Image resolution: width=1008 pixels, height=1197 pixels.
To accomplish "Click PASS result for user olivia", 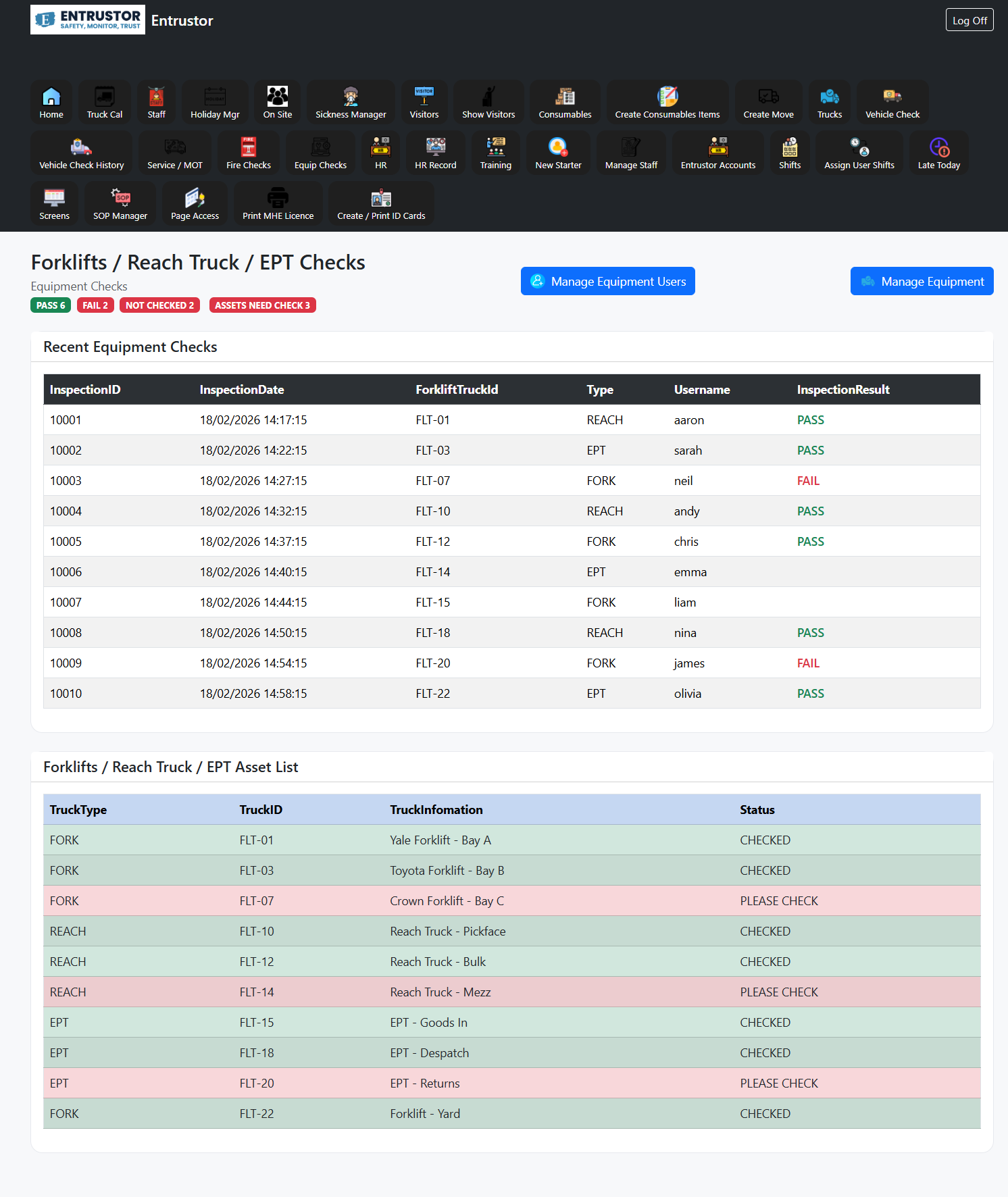I will click(x=810, y=694).
